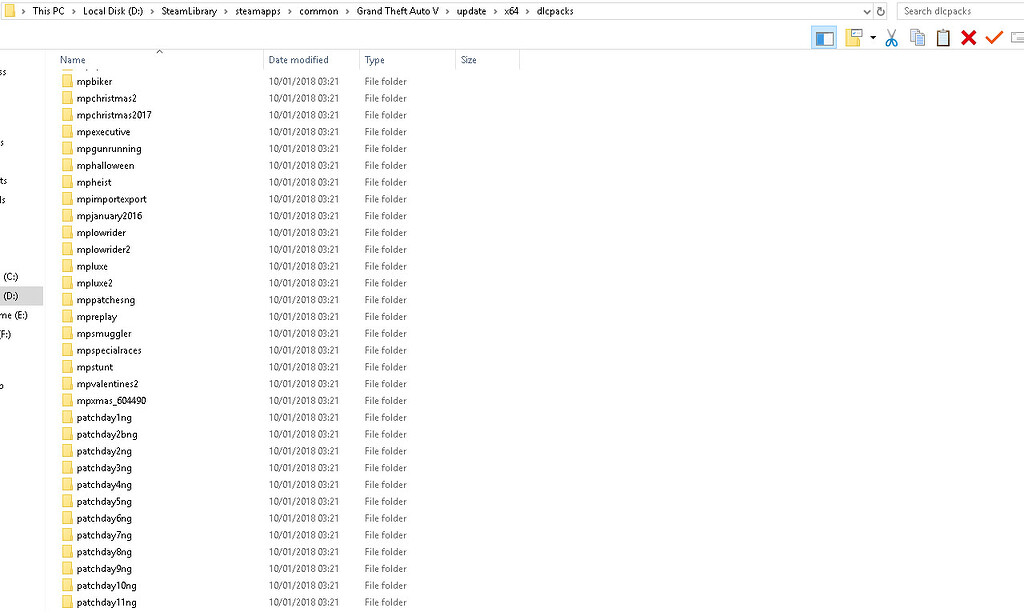This screenshot has height=616, width=1024.
Task: Select the mpspecialraces folder name
Action: 109,351
